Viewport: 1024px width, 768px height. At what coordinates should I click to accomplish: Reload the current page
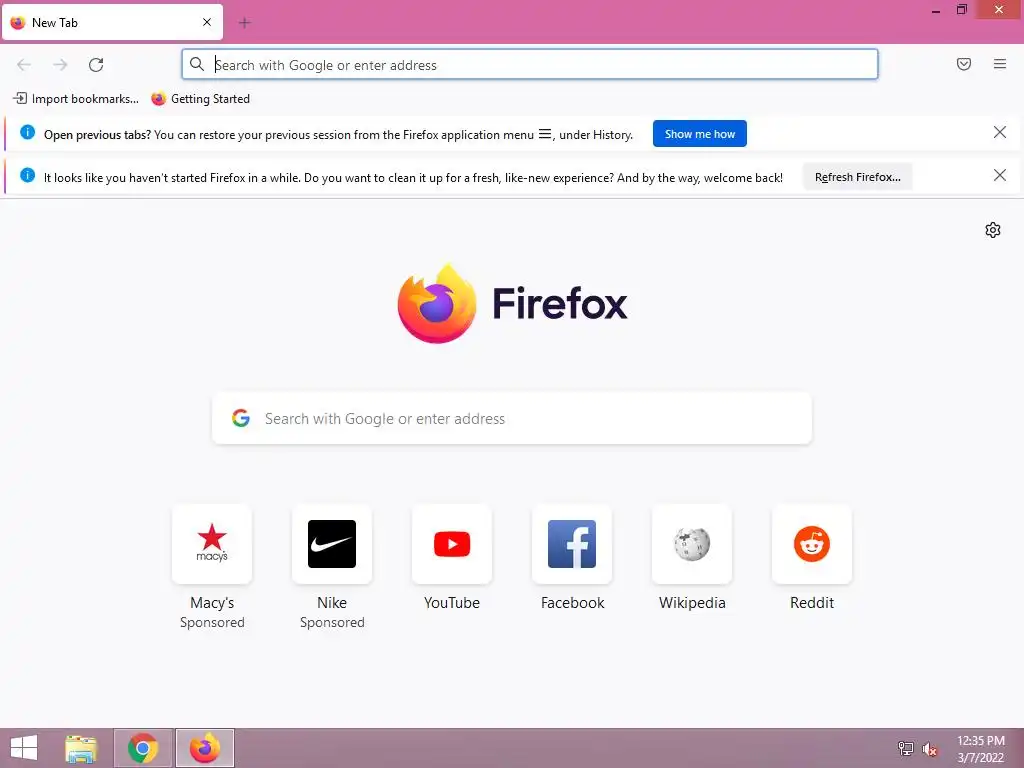pyautogui.click(x=96, y=64)
